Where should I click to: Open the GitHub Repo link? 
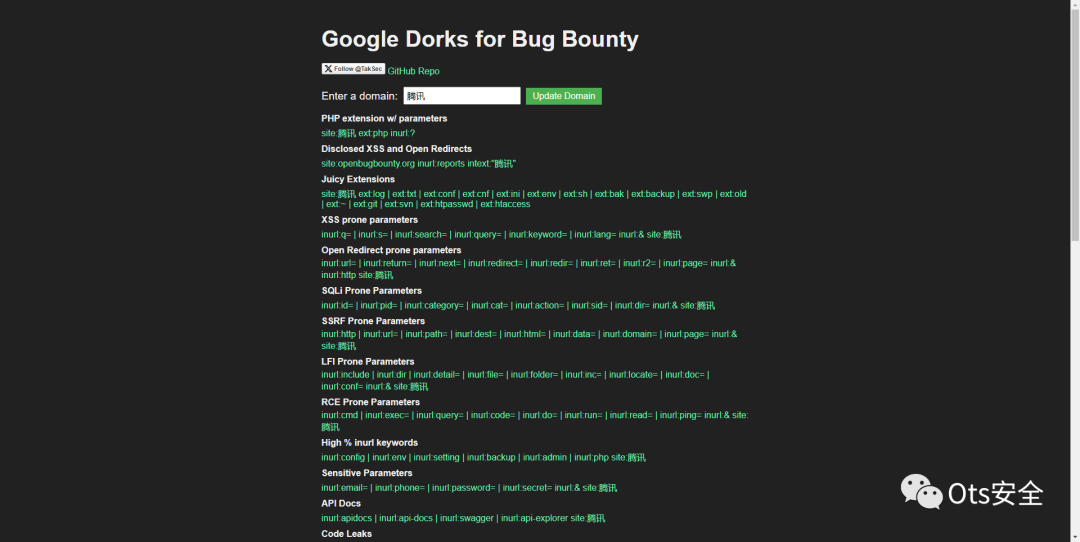tap(413, 71)
